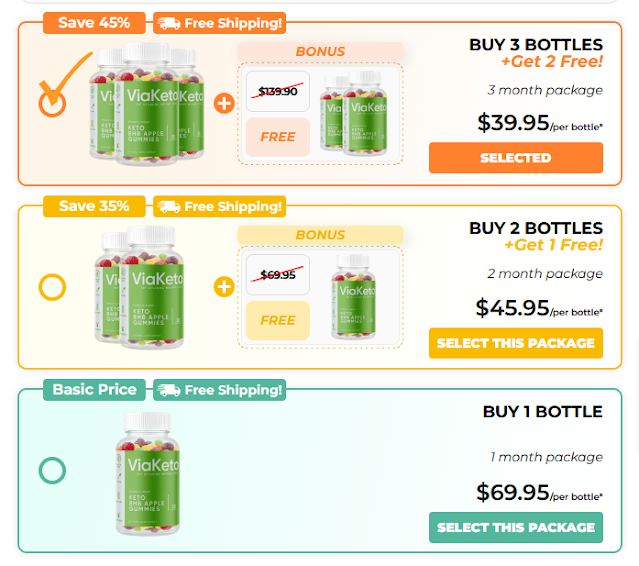The width and height of the screenshot is (639, 566).
Task: Select the 2 bottles package radio button
Action: click(52, 287)
